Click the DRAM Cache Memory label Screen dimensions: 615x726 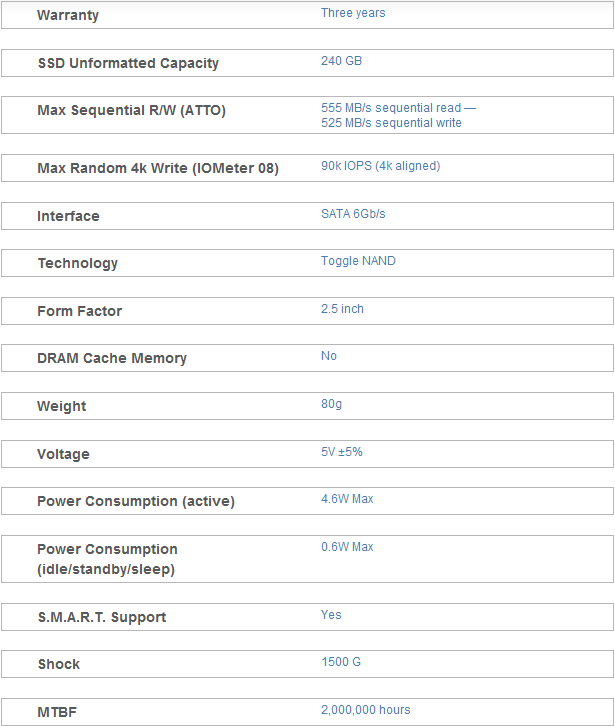[x=112, y=358]
